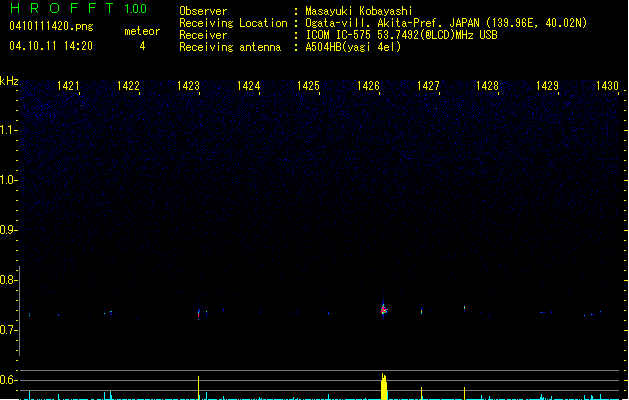
Task: Click the 'meteor' count label
Action: [142, 31]
